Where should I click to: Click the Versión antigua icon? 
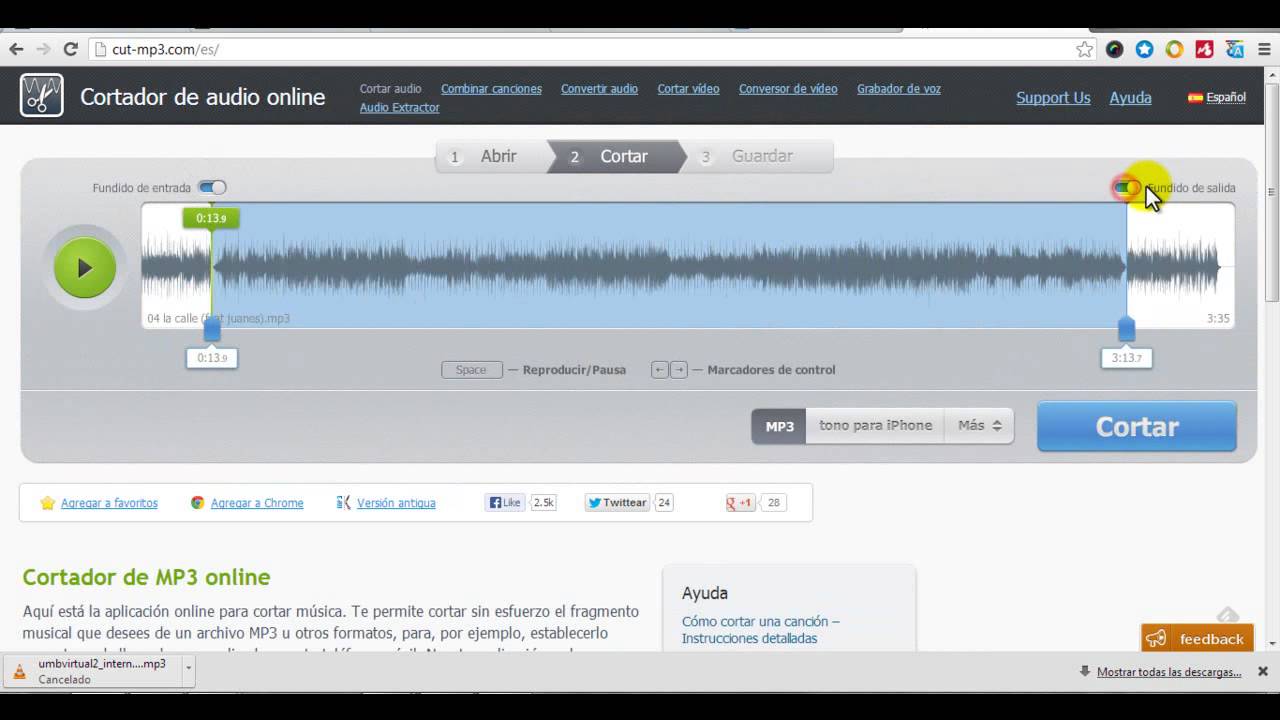click(344, 503)
